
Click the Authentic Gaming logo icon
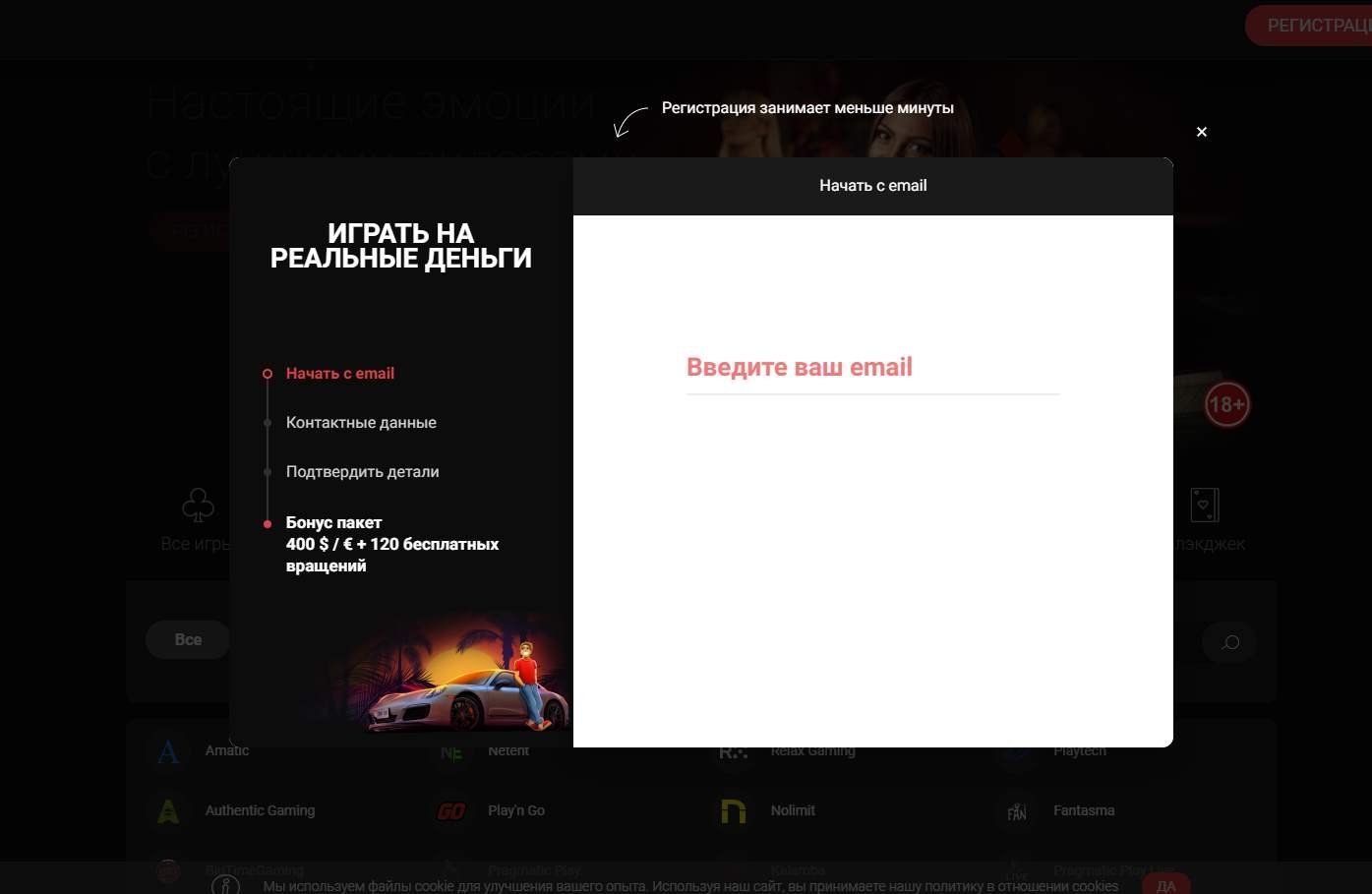(168, 811)
